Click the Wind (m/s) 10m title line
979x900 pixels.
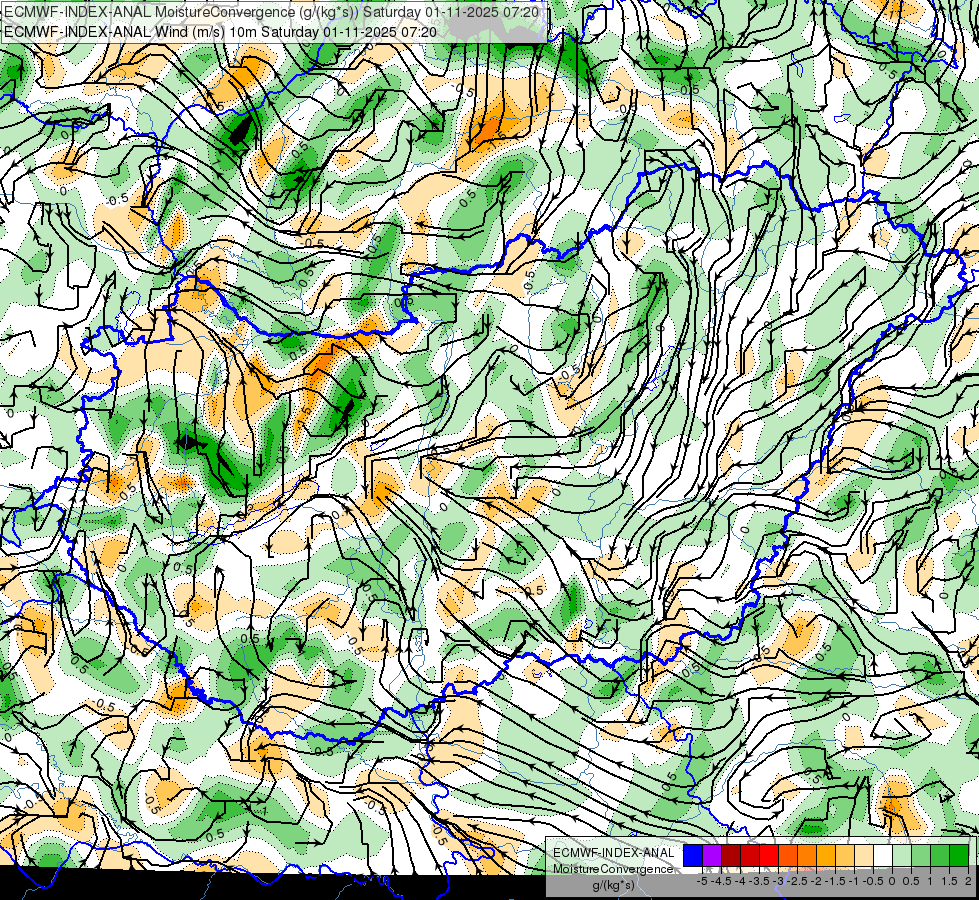tap(220, 31)
